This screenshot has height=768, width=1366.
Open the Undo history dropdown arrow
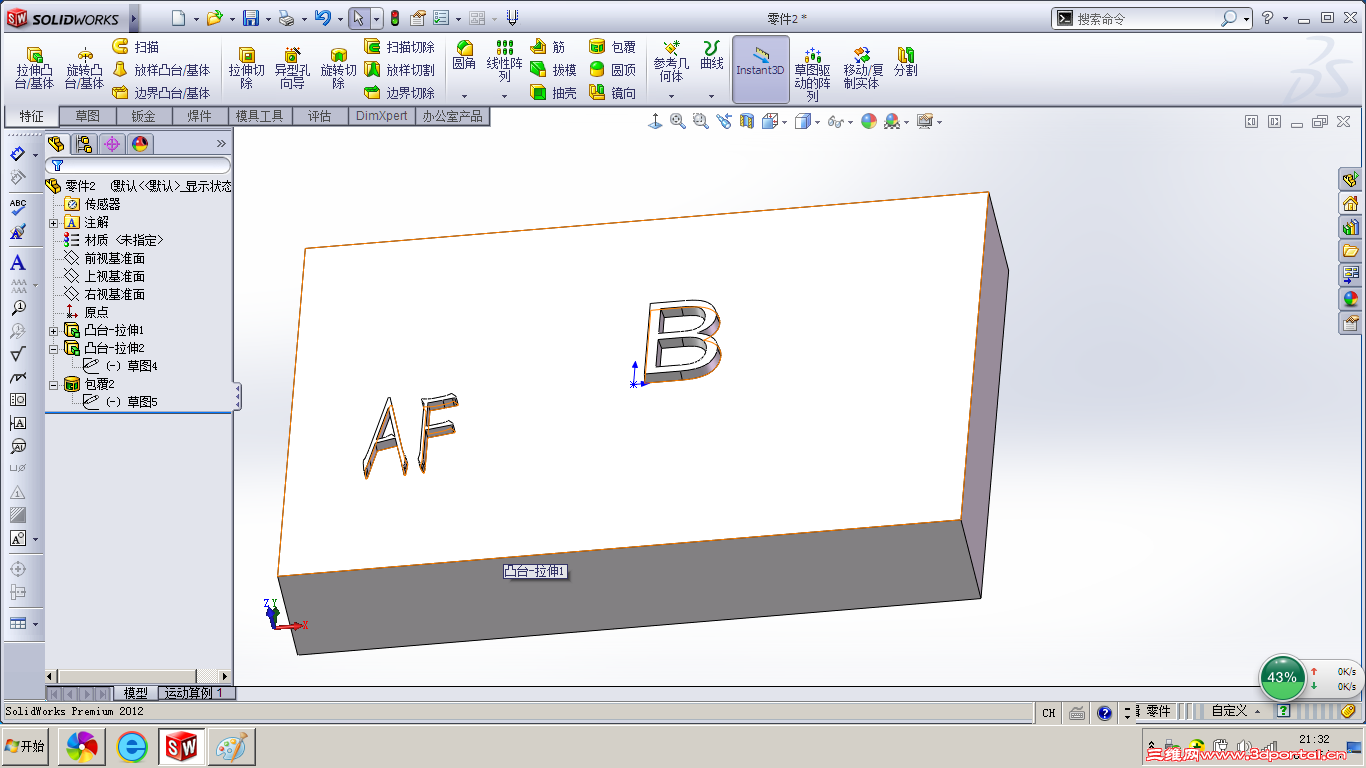[338, 19]
